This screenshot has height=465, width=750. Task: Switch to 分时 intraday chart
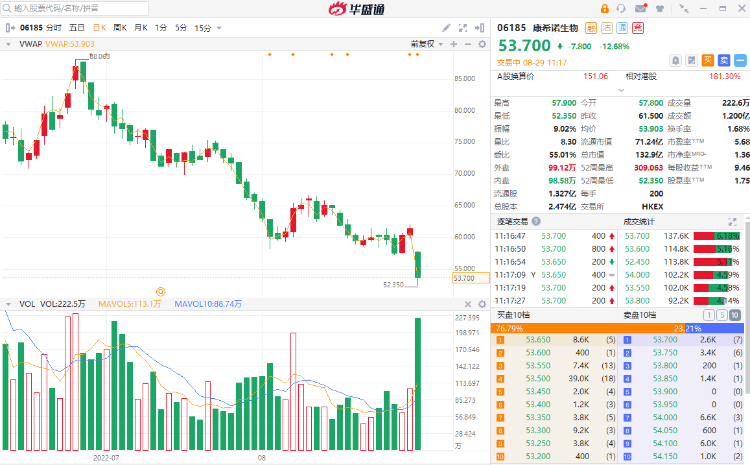coord(54,28)
